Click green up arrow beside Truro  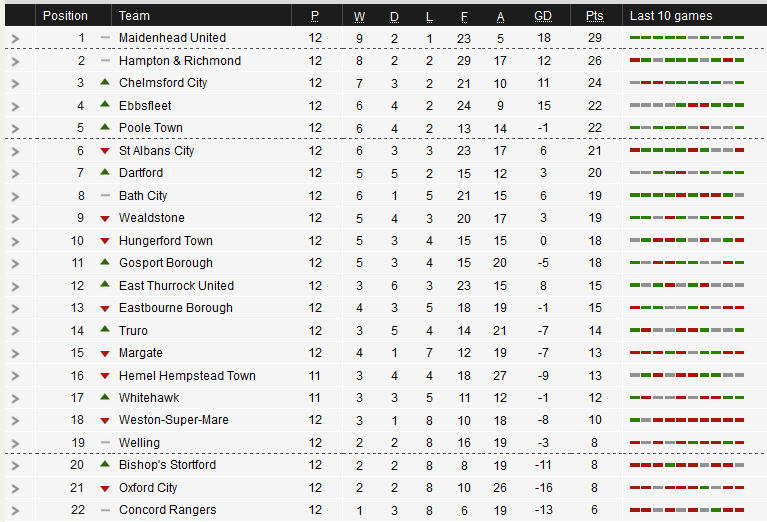coord(105,330)
